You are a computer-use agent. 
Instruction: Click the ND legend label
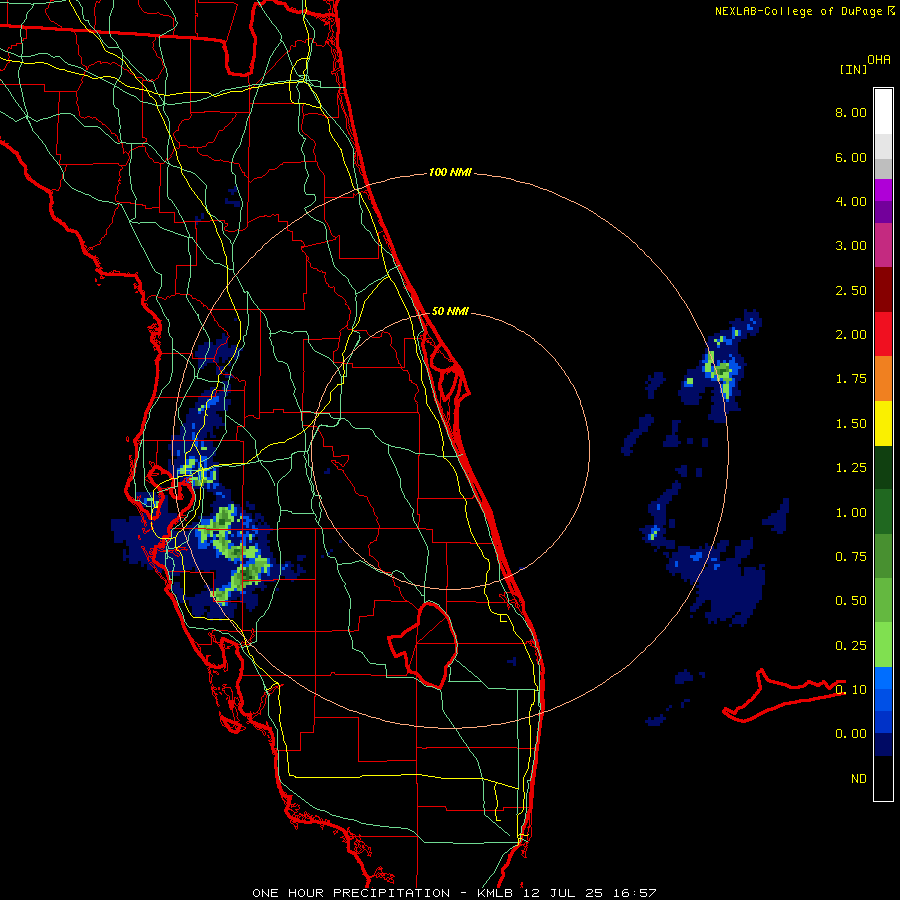tap(859, 779)
